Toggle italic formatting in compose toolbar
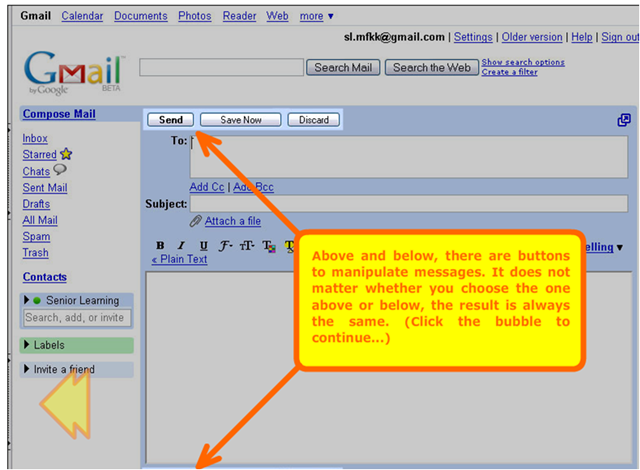640x470 pixels. (x=181, y=245)
